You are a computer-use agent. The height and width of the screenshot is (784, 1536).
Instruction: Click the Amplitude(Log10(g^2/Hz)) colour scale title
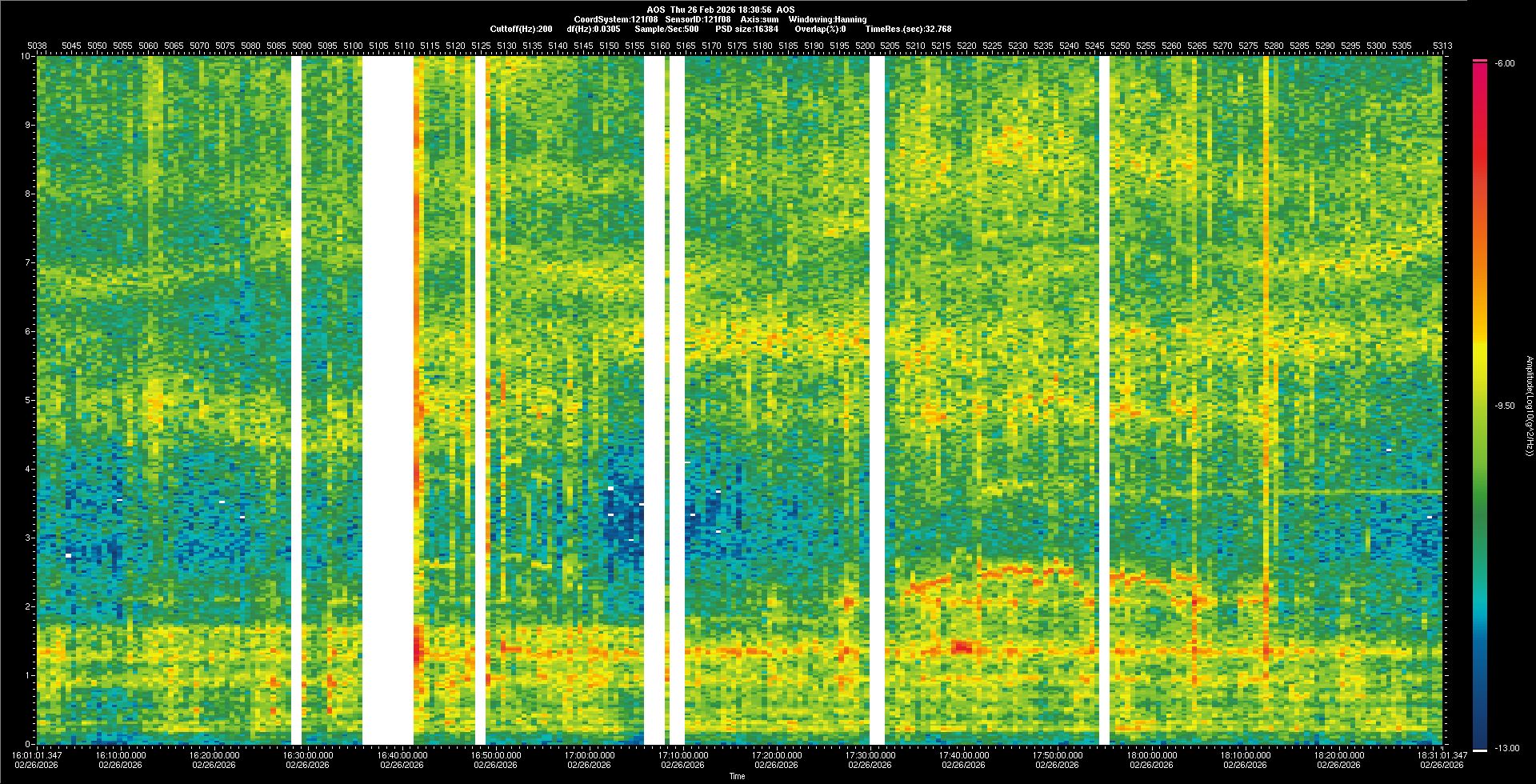pos(1528,406)
